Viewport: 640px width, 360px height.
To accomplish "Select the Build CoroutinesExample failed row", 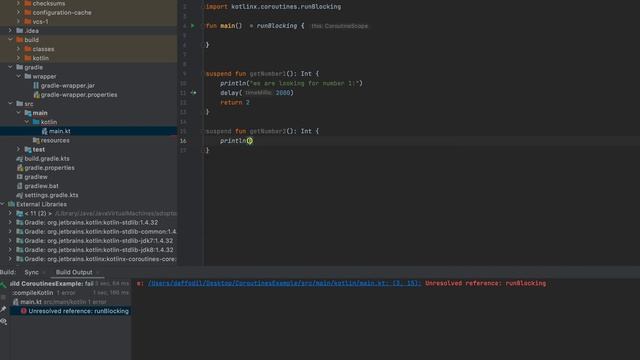I will coord(70,284).
